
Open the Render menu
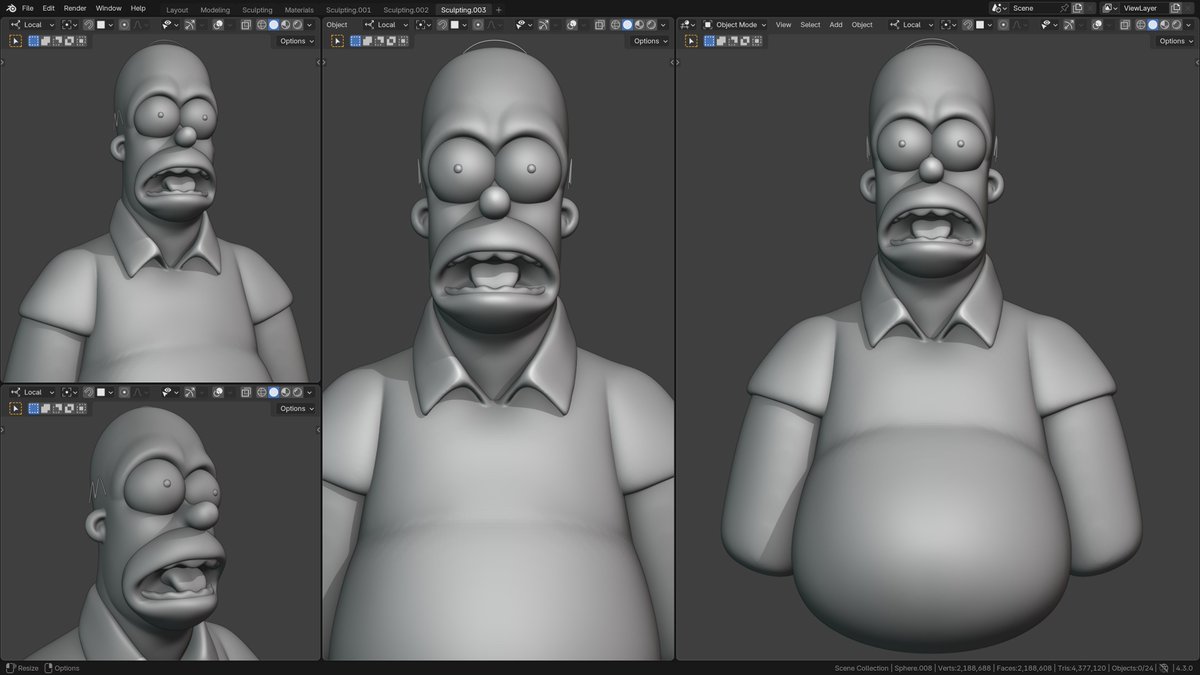75,8
